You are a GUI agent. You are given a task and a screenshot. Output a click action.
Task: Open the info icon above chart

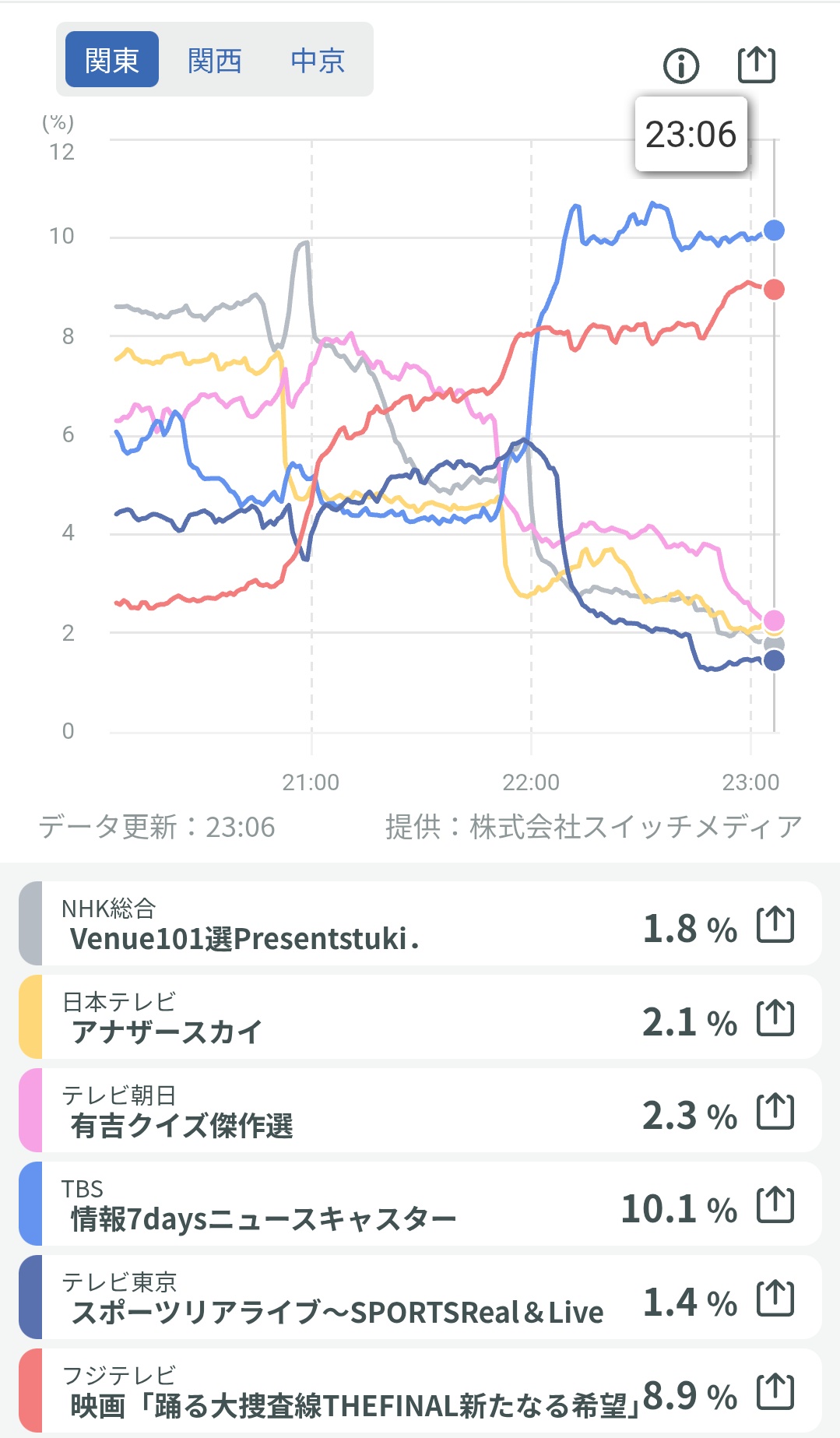(681, 66)
